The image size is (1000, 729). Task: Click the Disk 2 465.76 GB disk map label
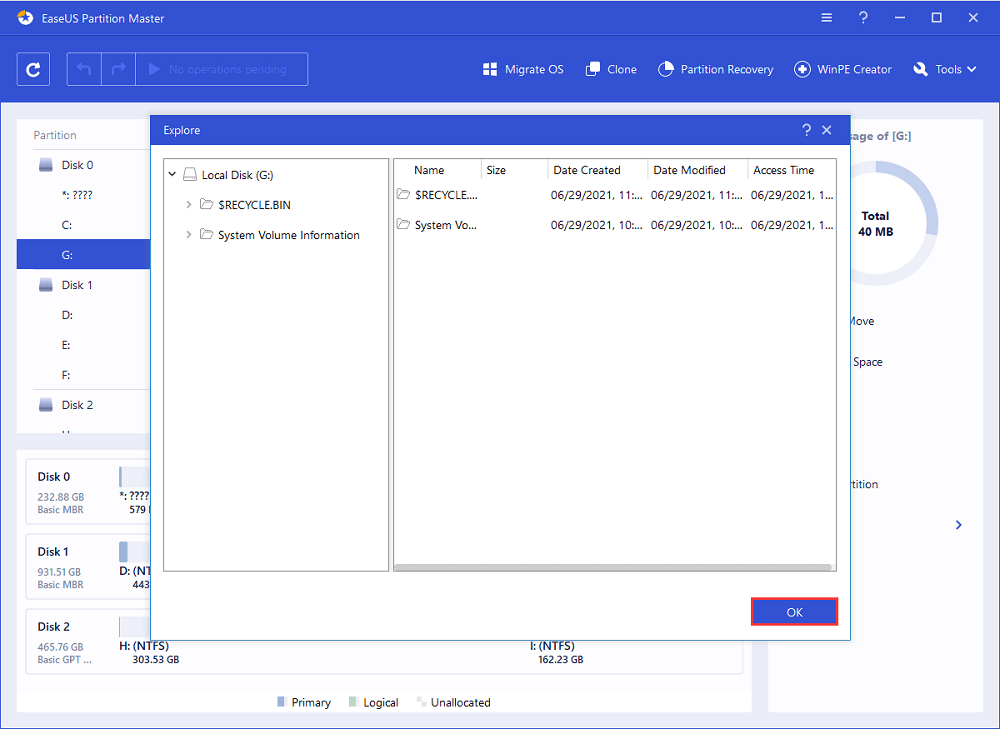click(64, 642)
